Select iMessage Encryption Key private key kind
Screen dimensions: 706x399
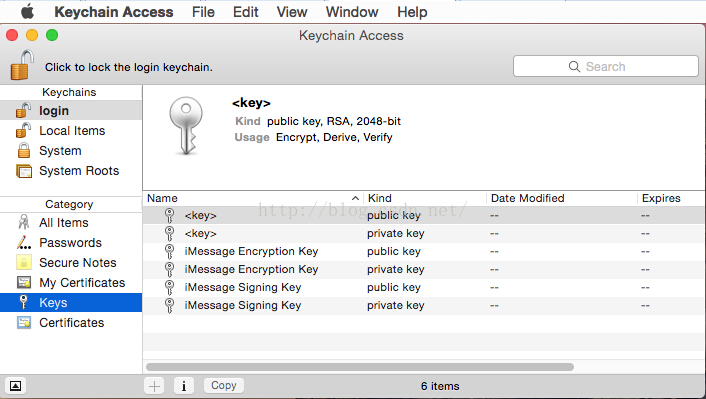(x=395, y=270)
